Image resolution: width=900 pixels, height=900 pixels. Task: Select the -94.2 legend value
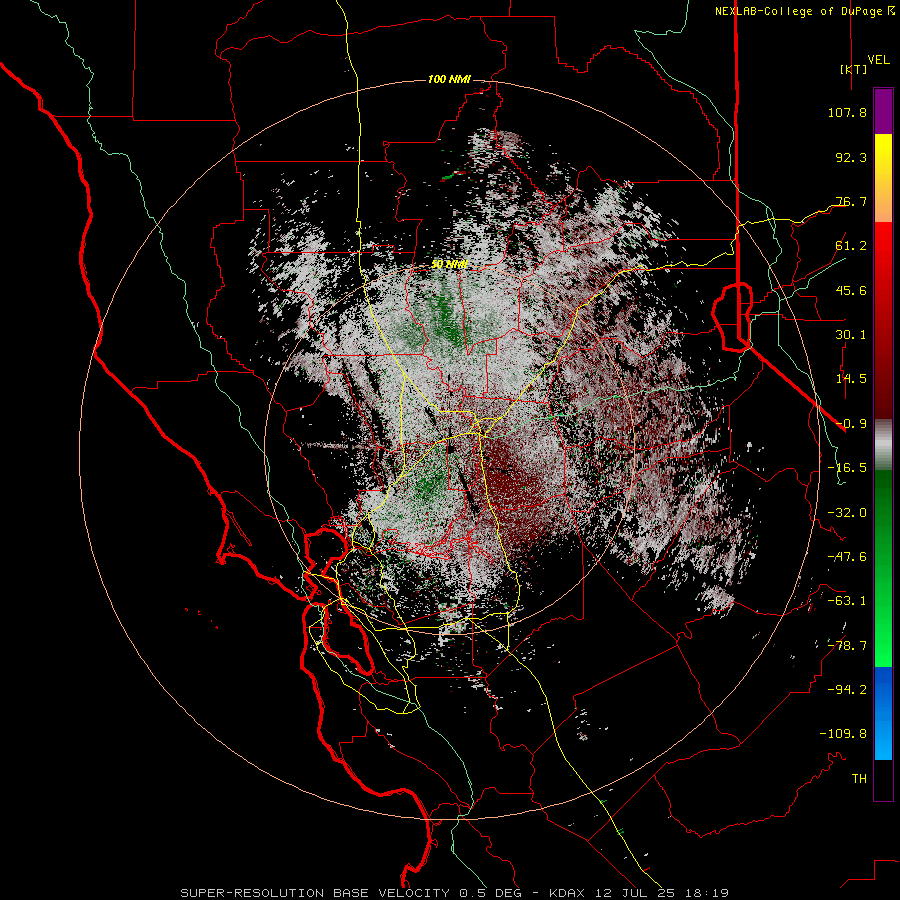pyautogui.click(x=847, y=690)
